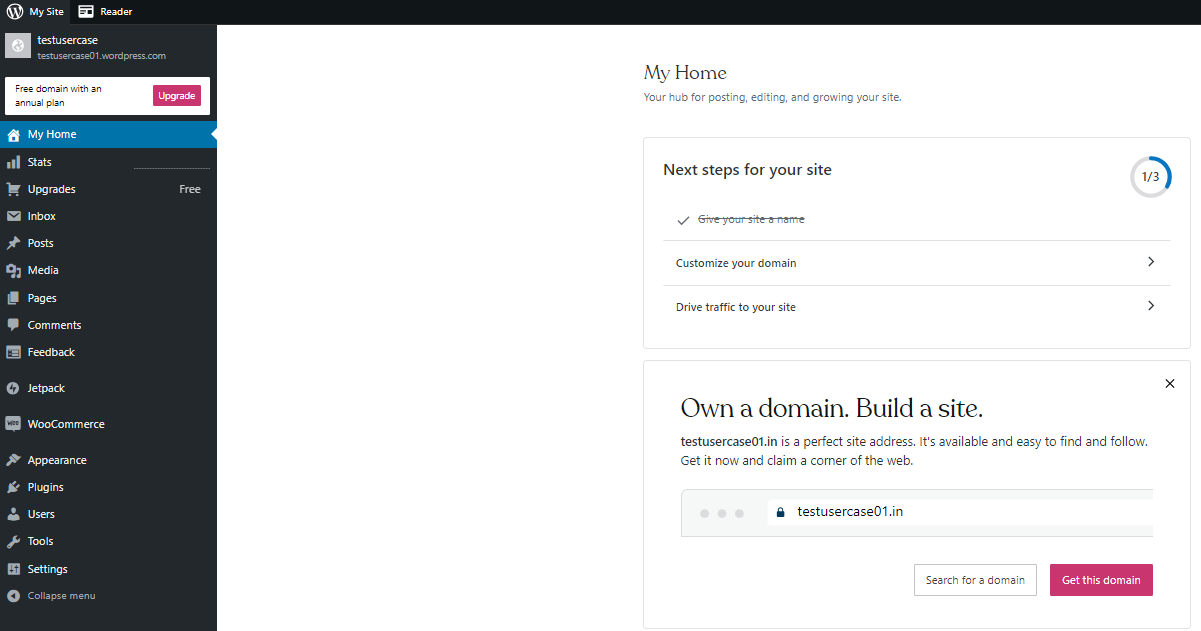Screen dimensions: 1201x631
Task: Open Appearance menu label
Action: click(x=57, y=460)
